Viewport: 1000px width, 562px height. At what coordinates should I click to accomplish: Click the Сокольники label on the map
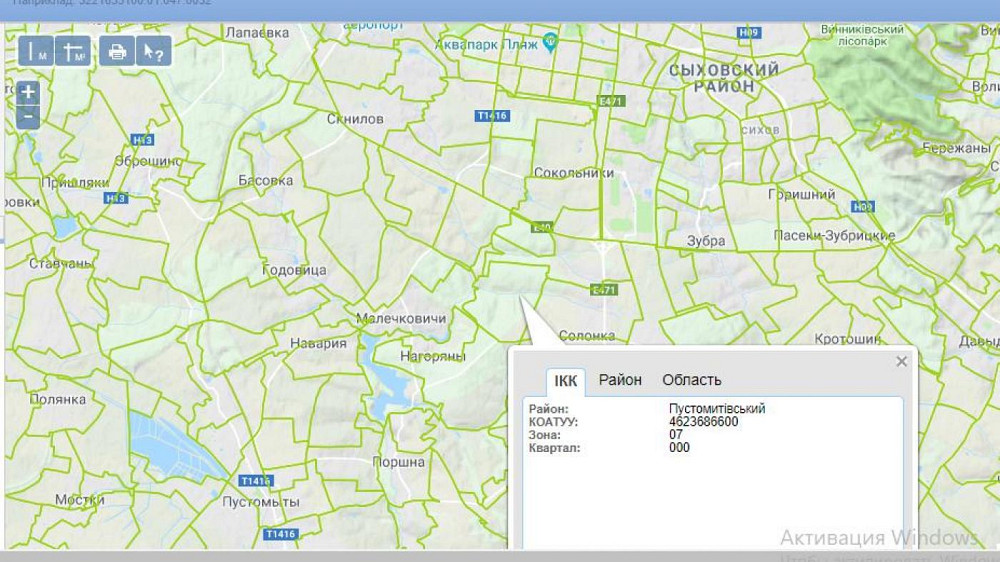tap(573, 173)
